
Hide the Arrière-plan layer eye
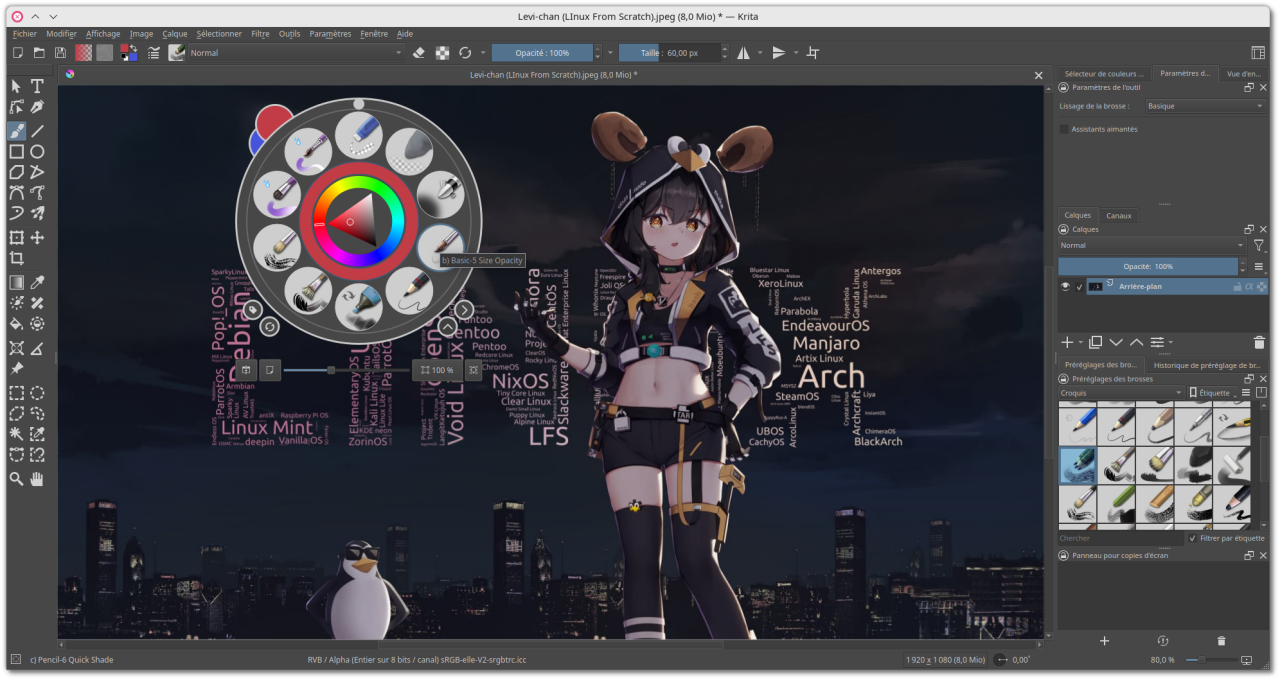(x=1066, y=287)
